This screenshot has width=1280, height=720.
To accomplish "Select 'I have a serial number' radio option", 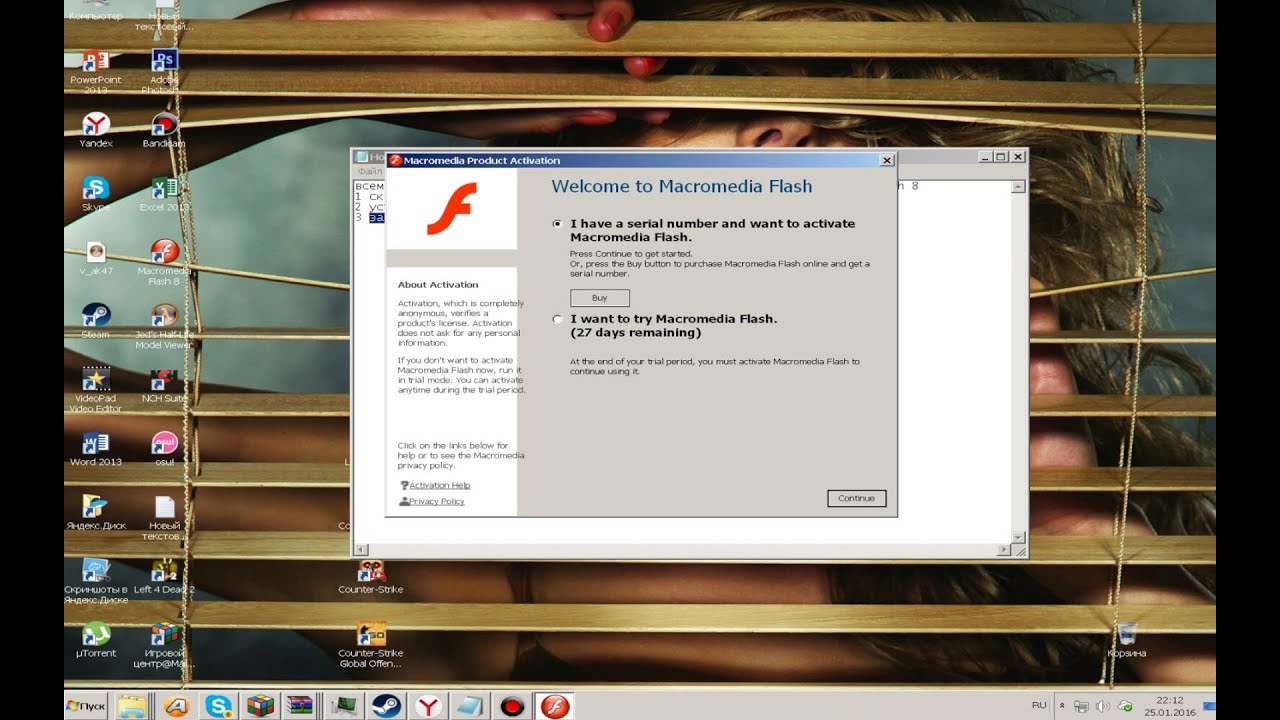I will point(557,224).
